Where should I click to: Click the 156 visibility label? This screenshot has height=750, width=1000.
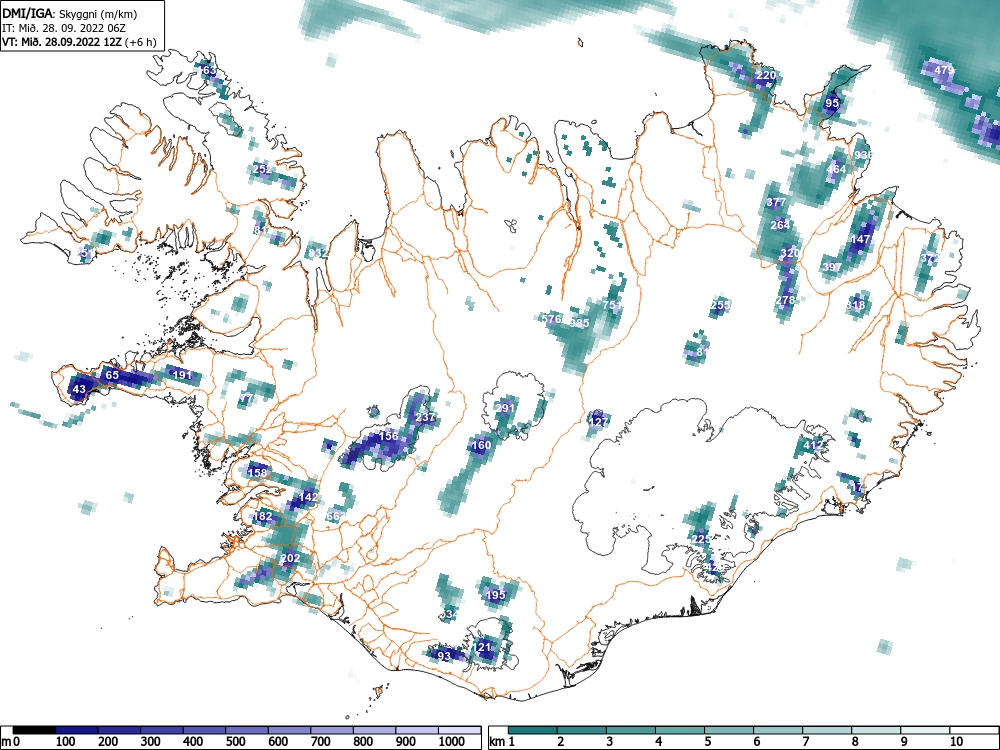[x=388, y=436]
